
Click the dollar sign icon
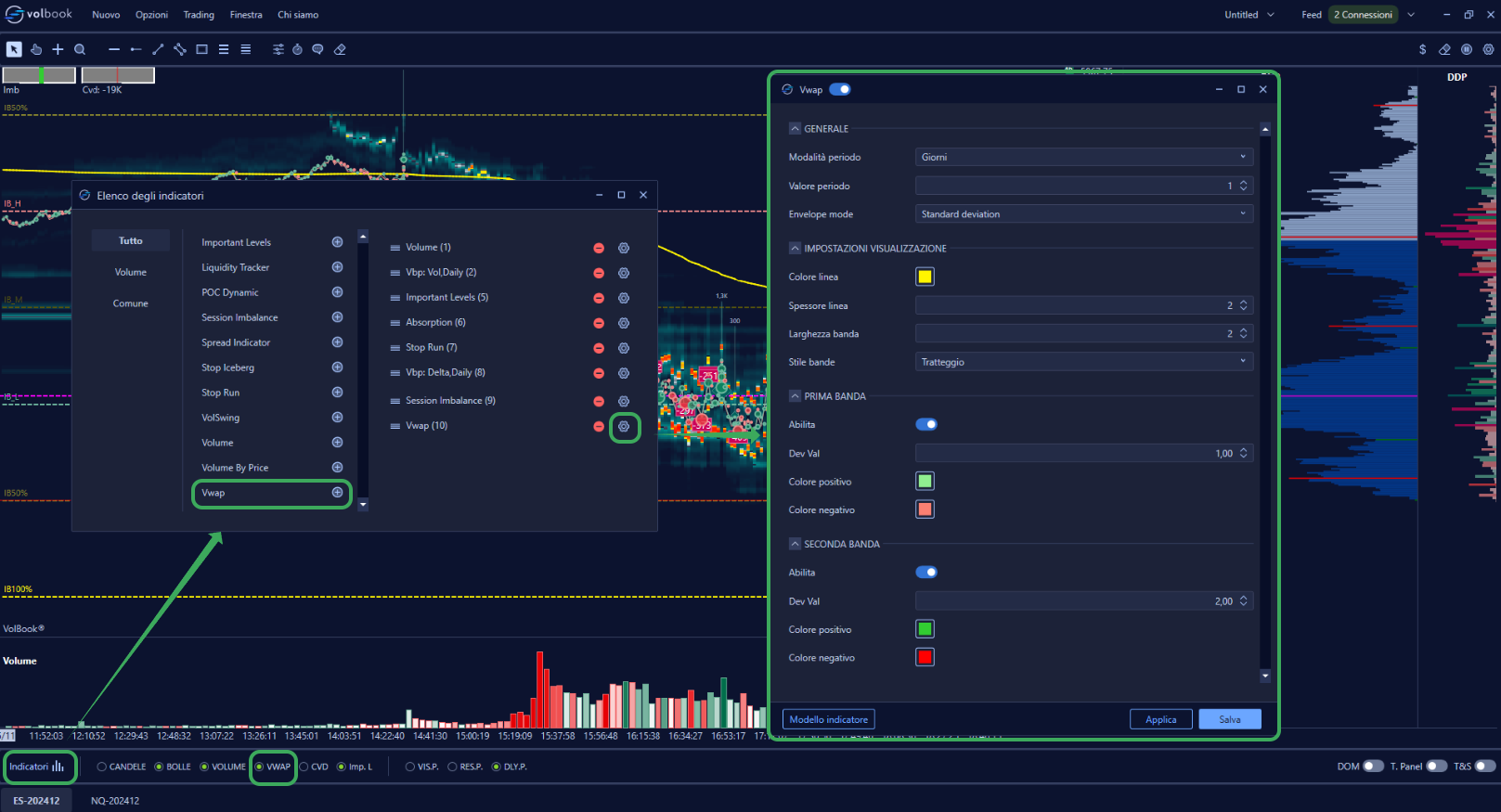coord(1422,49)
